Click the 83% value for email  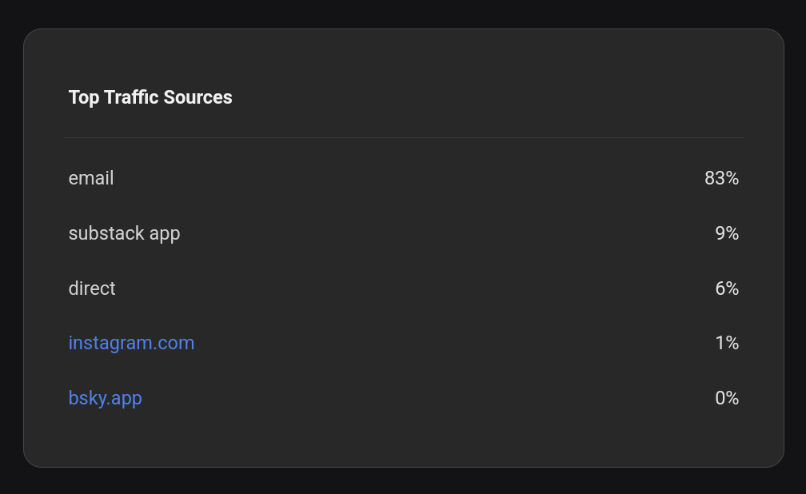pyautogui.click(x=721, y=178)
